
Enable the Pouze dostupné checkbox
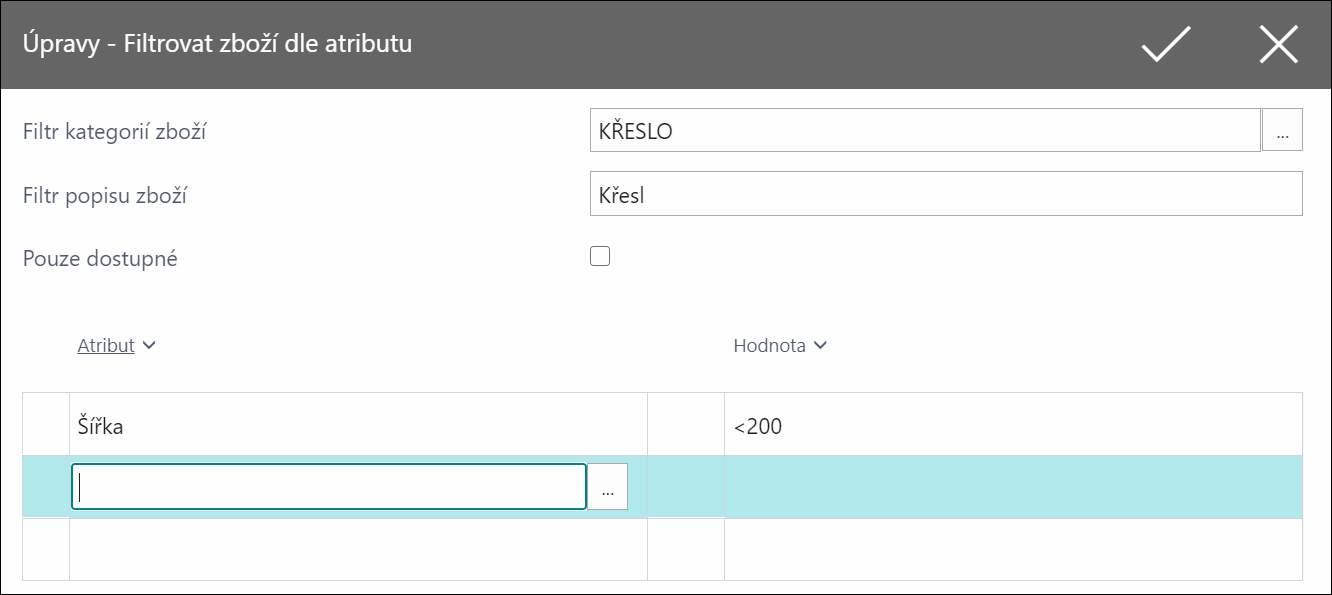pos(600,257)
